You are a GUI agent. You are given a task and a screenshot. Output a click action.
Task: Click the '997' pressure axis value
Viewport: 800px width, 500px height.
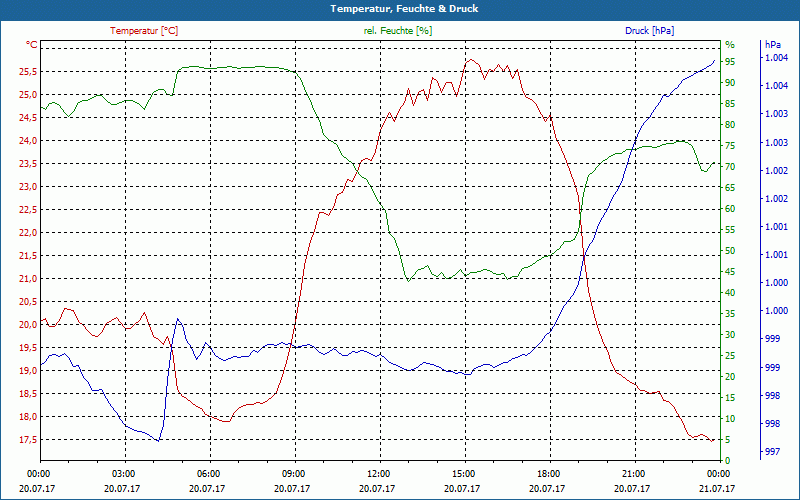(774, 452)
